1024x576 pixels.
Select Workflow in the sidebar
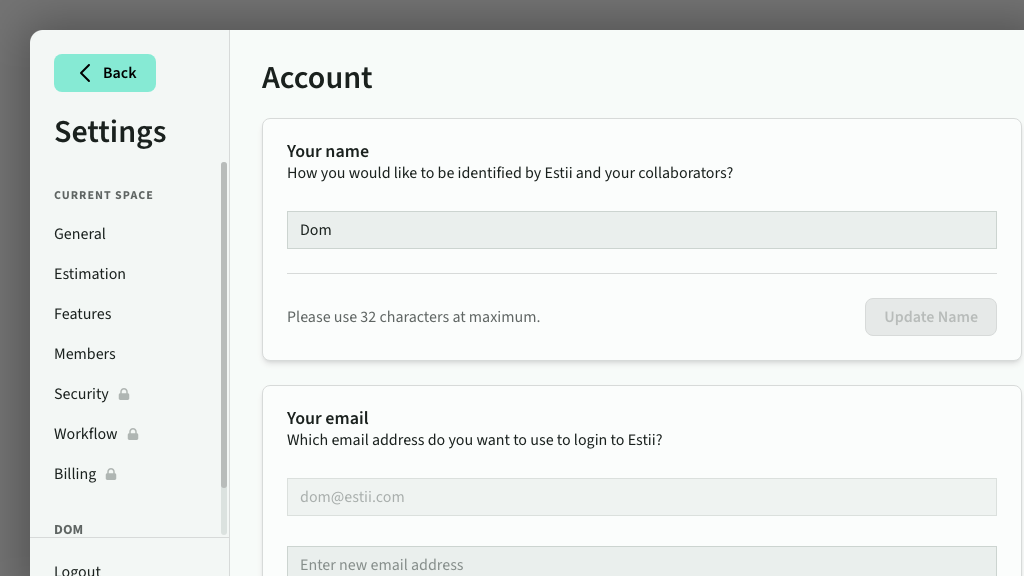(86, 434)
